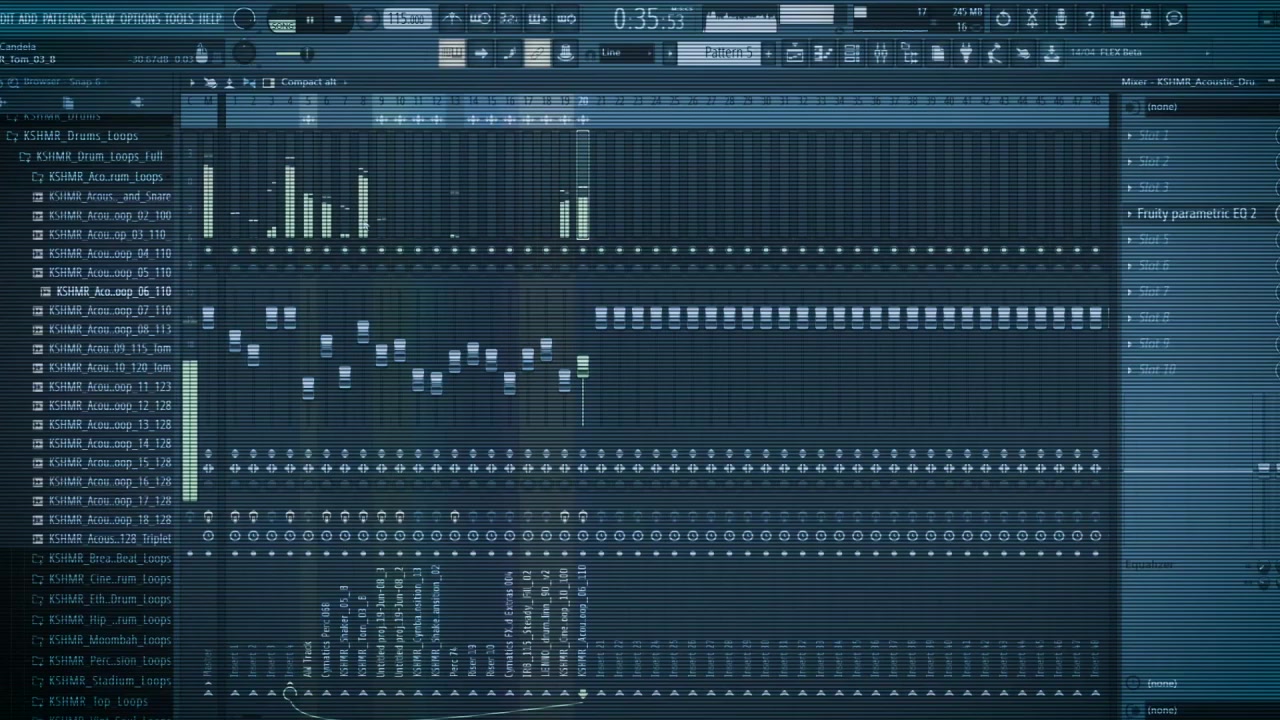1280x720 pixels.
Task: Open the TOOLS menu
Action: click(x=179, y=19)
